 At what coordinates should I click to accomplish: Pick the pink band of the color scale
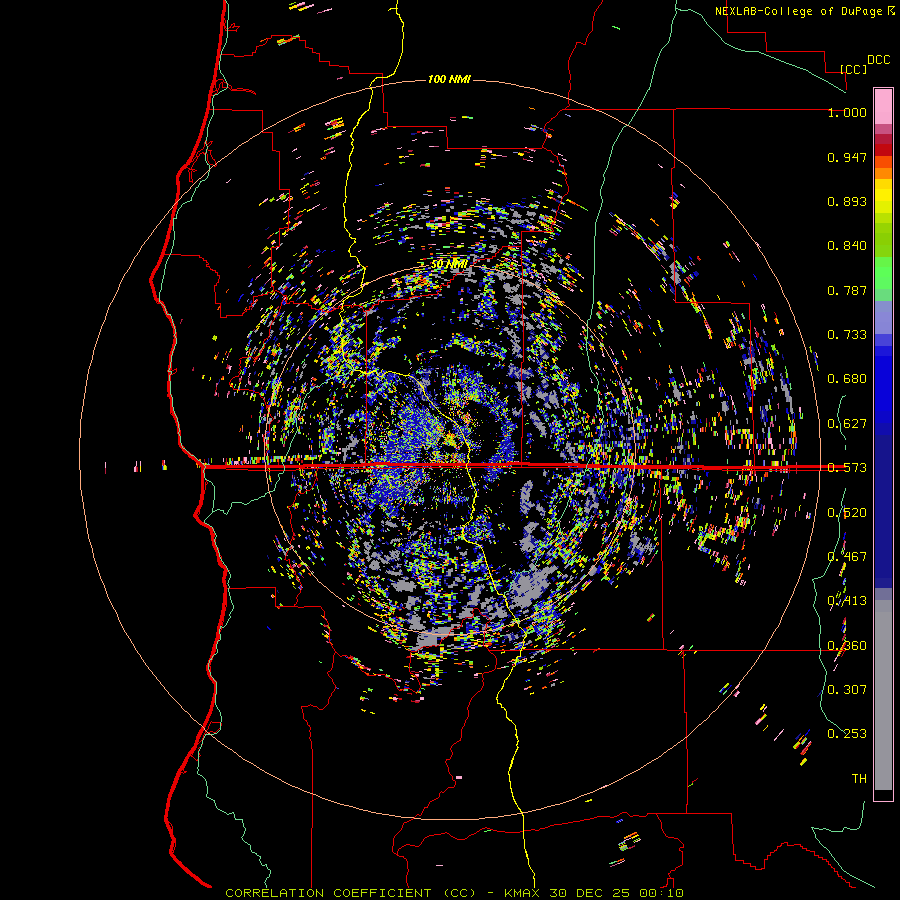pyautogui.click(x=883, y=106)
